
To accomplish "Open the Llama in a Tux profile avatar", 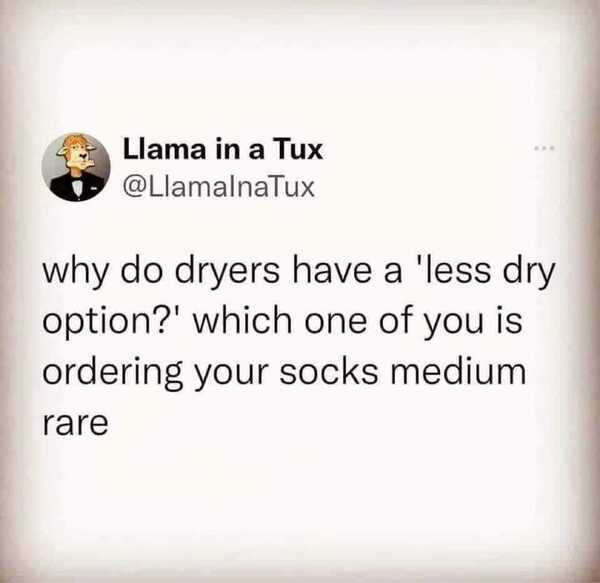I will [x=76, y=167].
